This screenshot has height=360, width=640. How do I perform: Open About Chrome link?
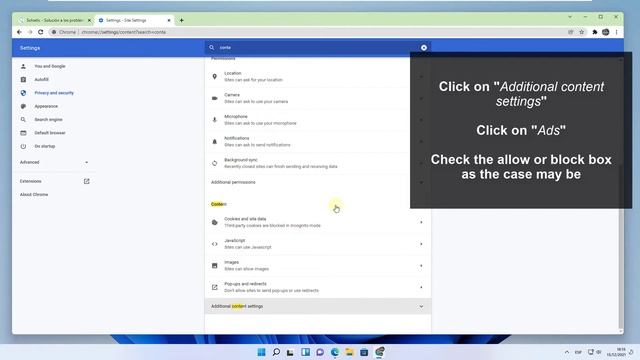(34, 195)
